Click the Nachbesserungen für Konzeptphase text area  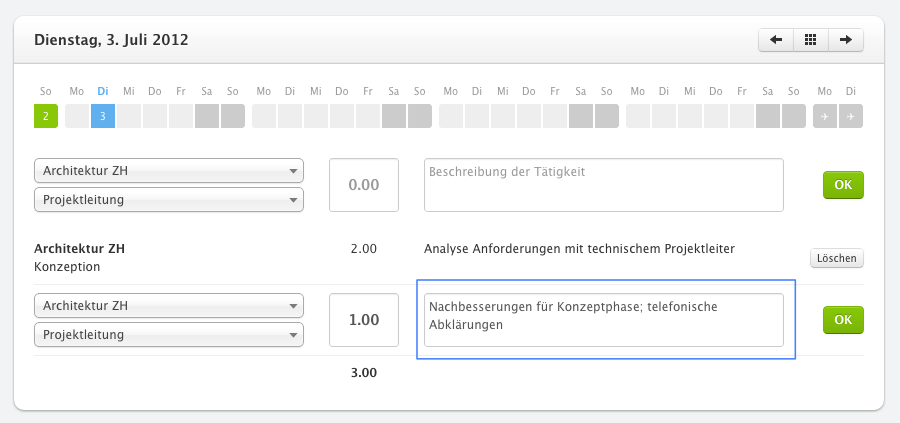coord(604,320)
